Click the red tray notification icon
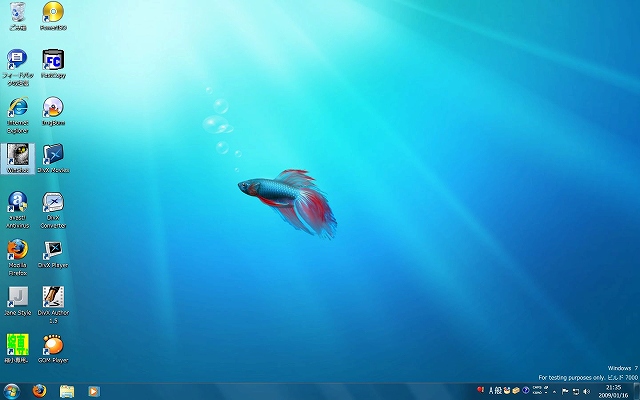This screenshot has height=400, width=640. pyautogui.click(x=481, y=390)
